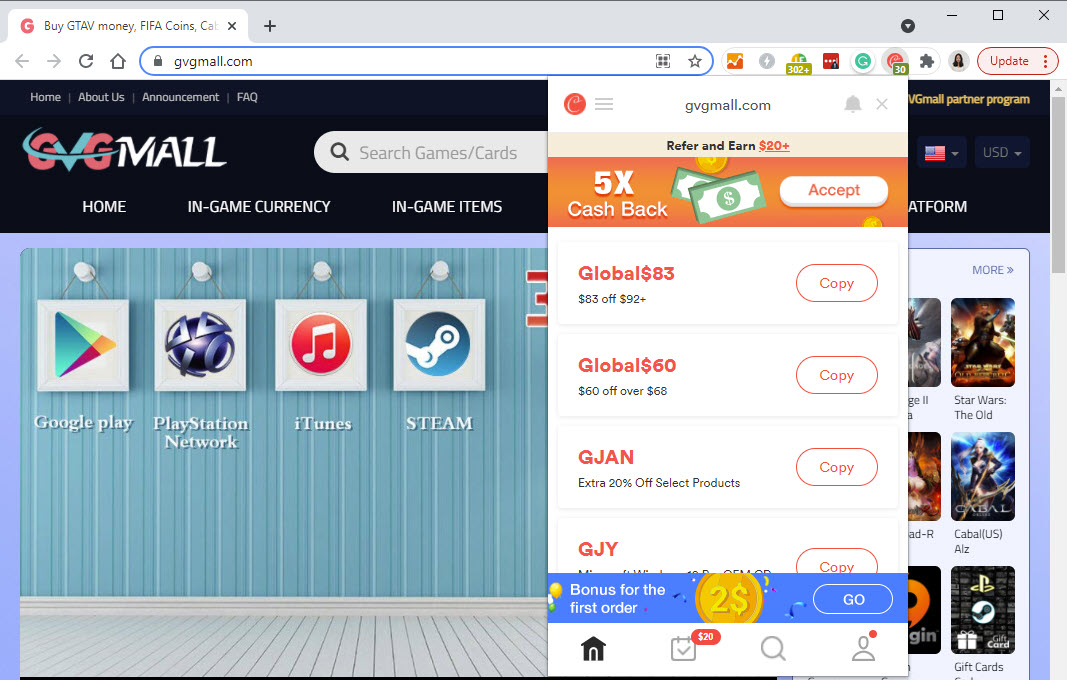Close the coupon extension popup
1067x680 pixels.
[882, 104]
